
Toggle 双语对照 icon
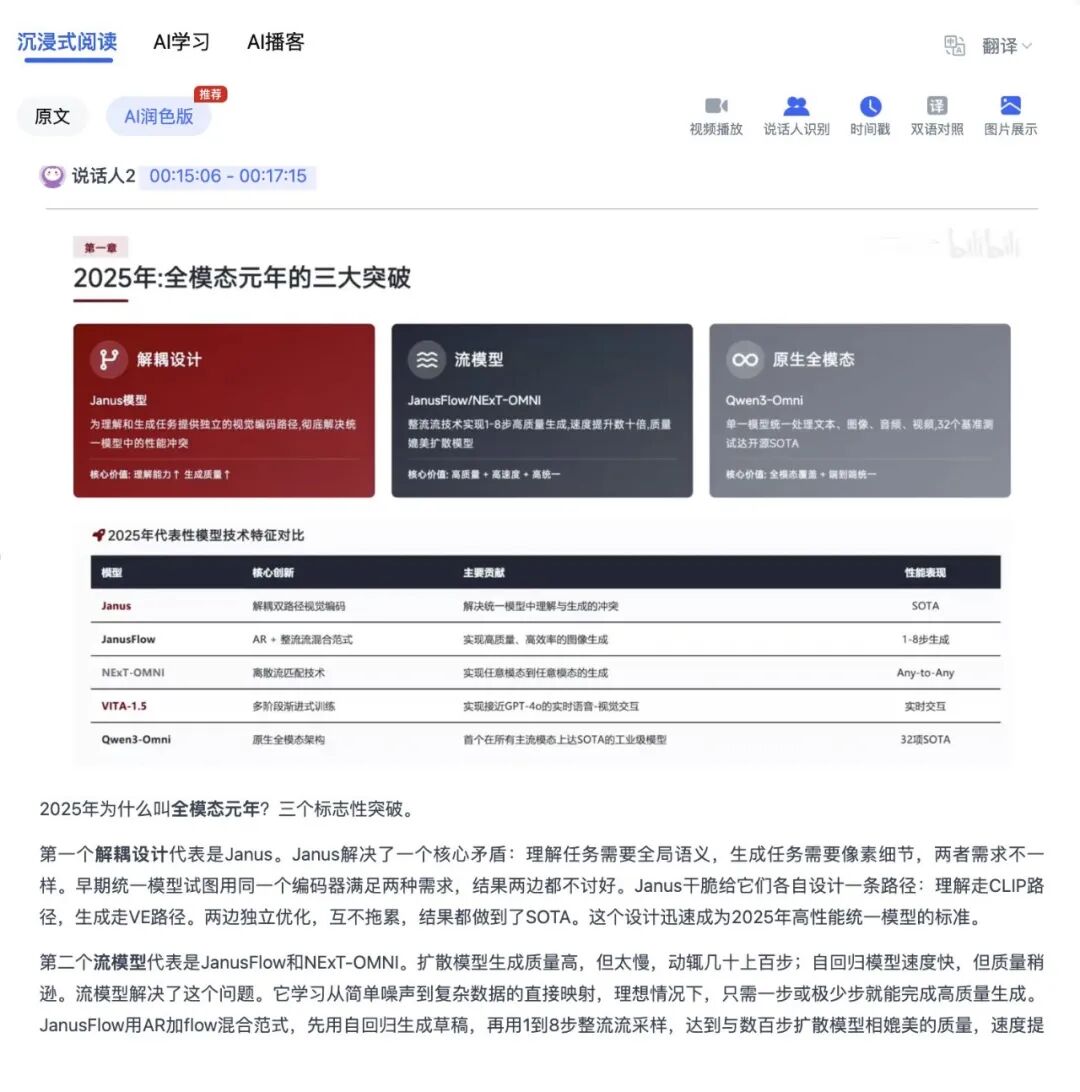tap(937, 106)
